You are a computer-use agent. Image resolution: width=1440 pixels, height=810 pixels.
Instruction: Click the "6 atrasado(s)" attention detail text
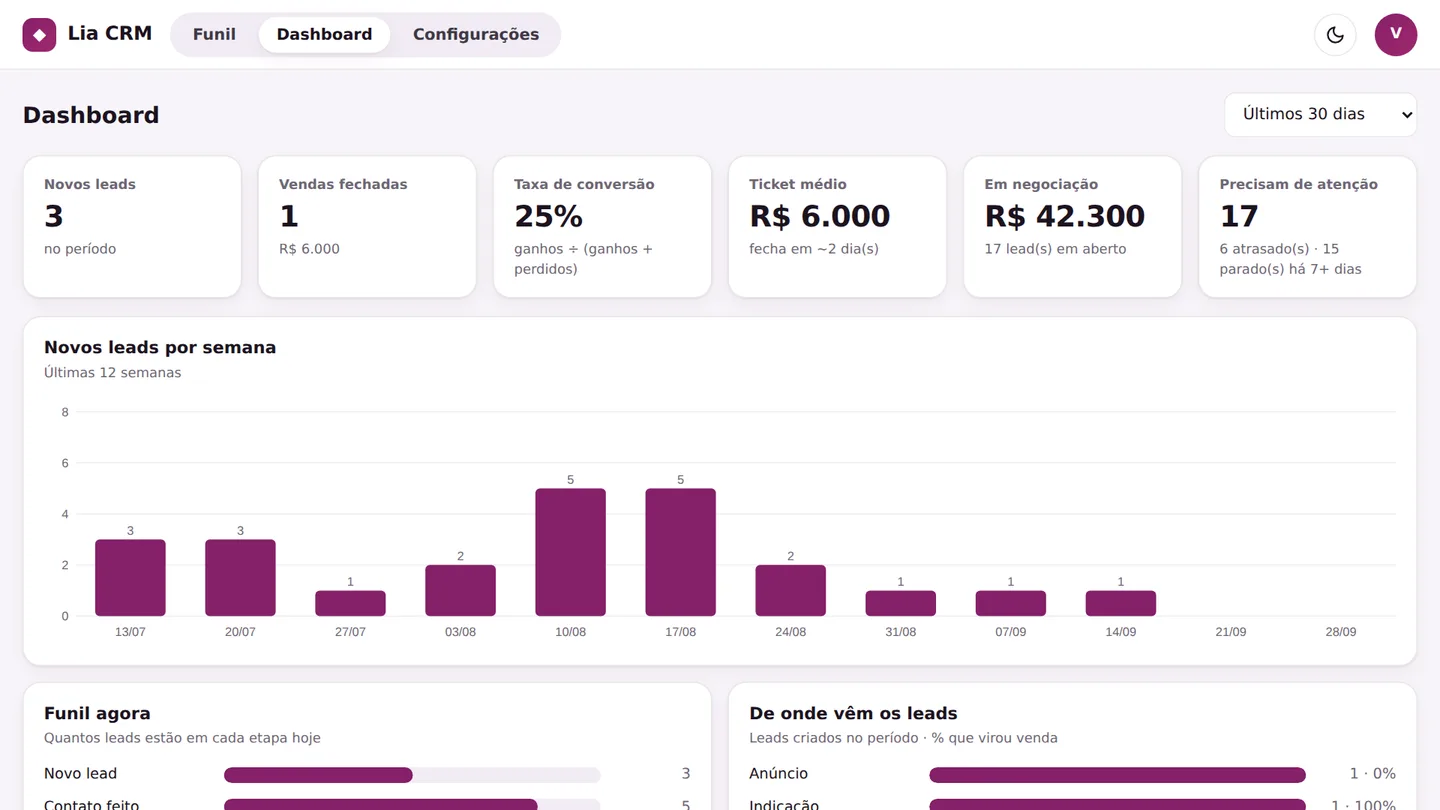pos(1265,249)
